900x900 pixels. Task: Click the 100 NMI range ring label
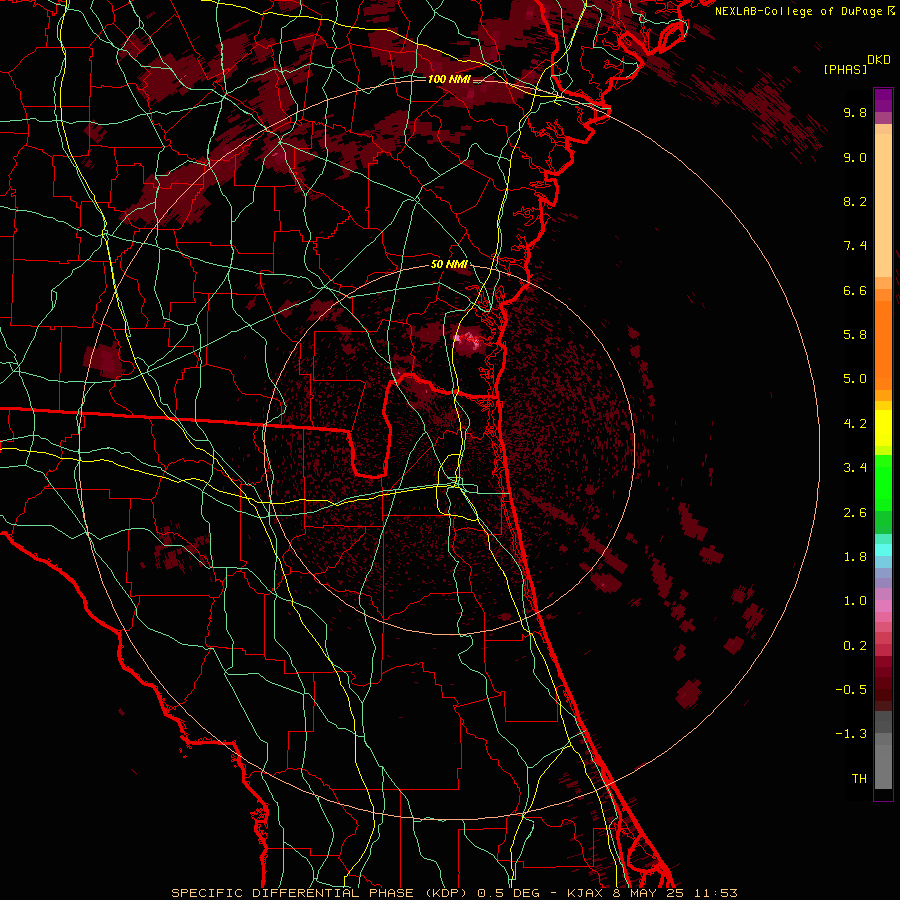pos(449,79)
